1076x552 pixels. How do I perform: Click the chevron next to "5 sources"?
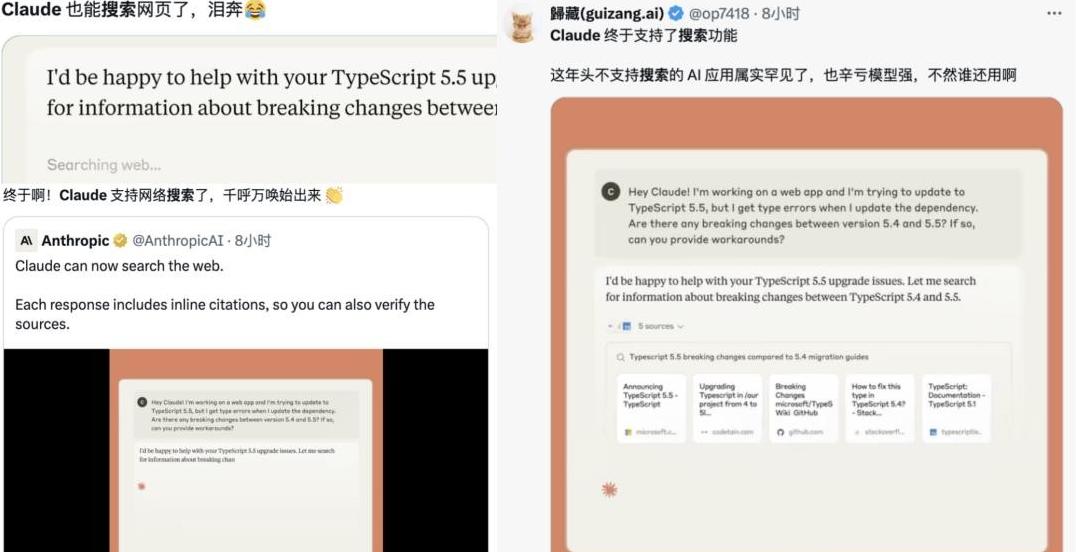coord(681,327)
